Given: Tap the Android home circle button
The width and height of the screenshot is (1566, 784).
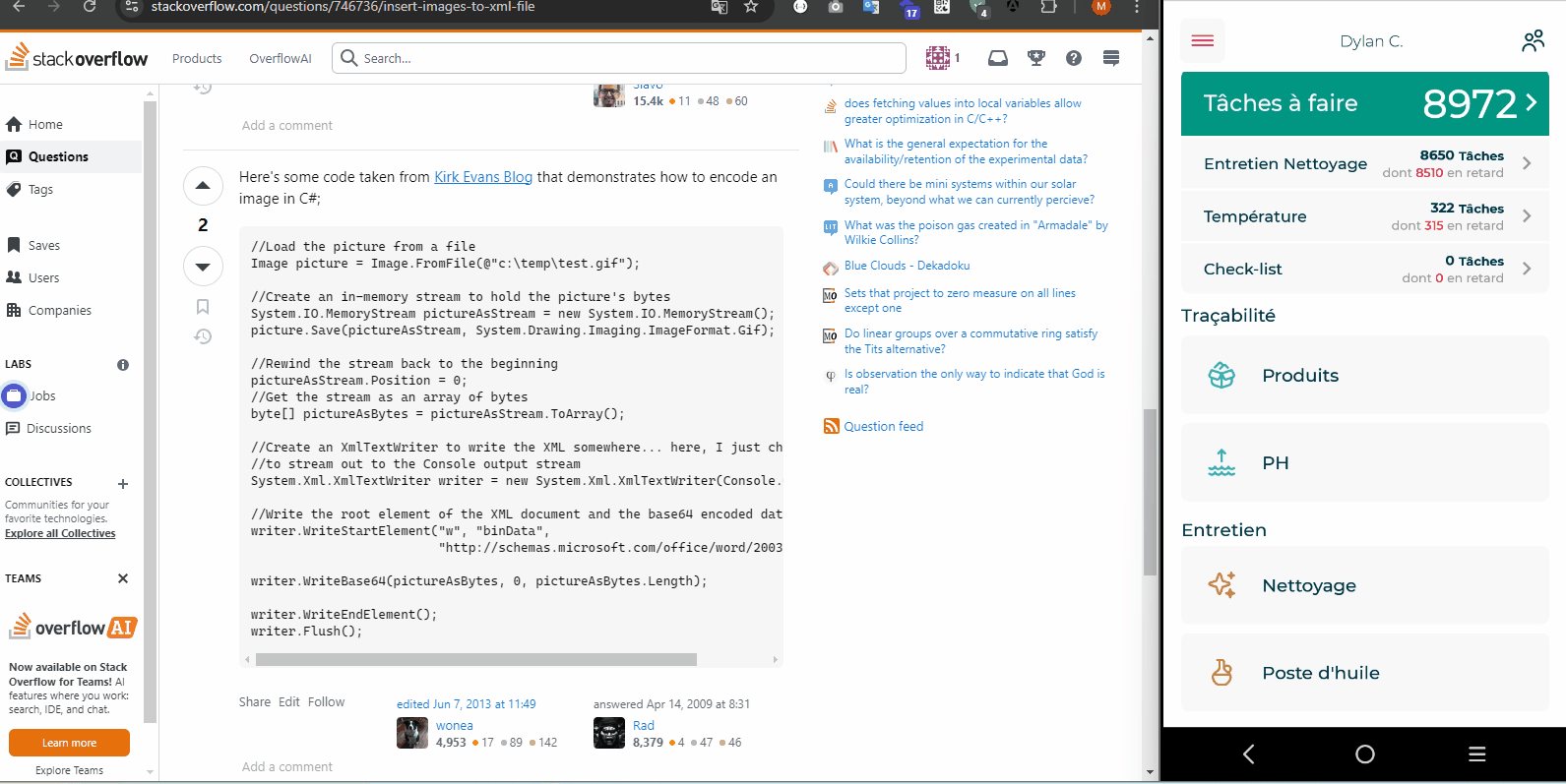Looking at the screenshot, I should (x=1364, y=754).
